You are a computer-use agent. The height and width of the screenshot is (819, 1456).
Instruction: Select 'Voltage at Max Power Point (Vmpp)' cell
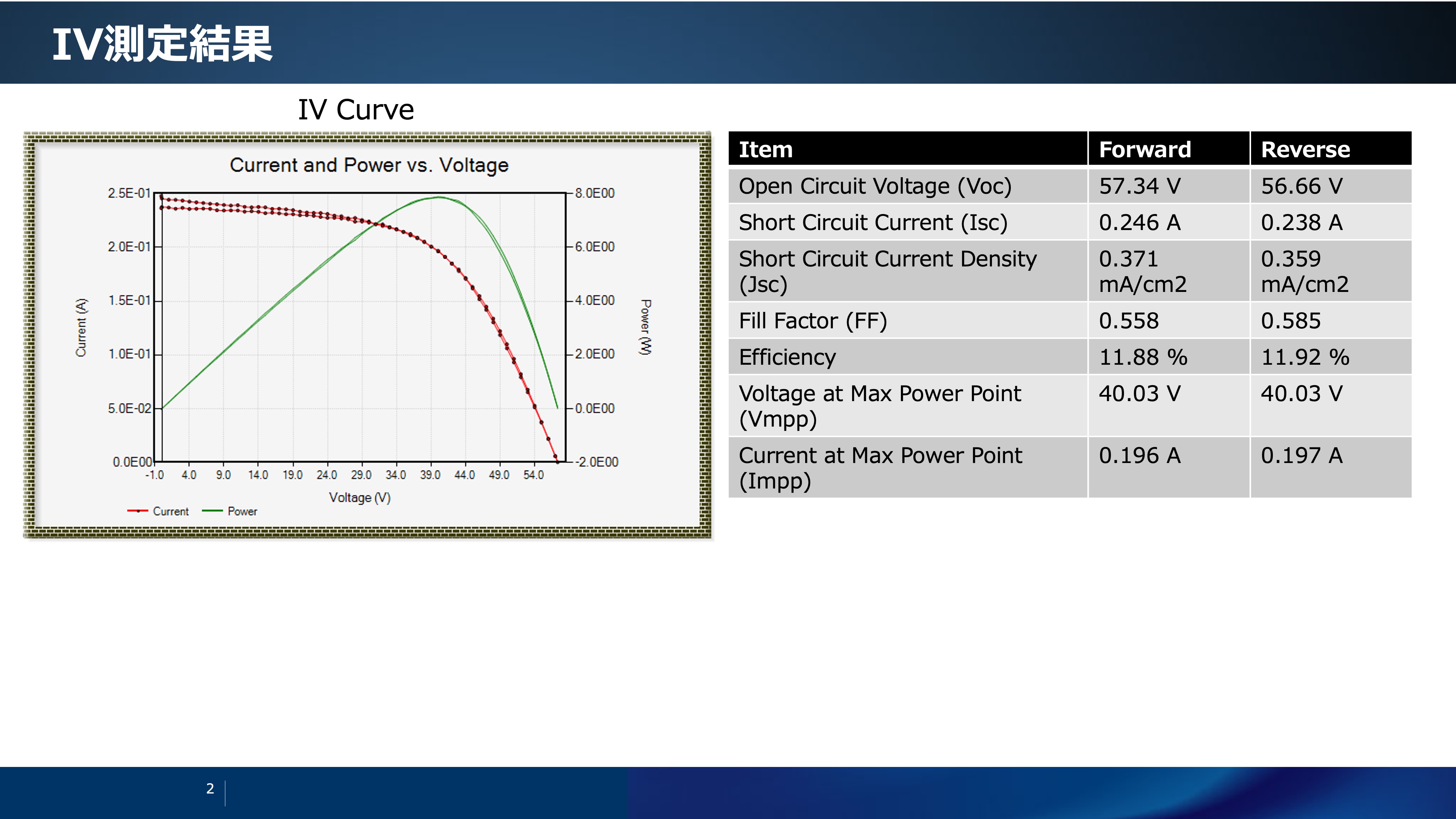(908, 406)
